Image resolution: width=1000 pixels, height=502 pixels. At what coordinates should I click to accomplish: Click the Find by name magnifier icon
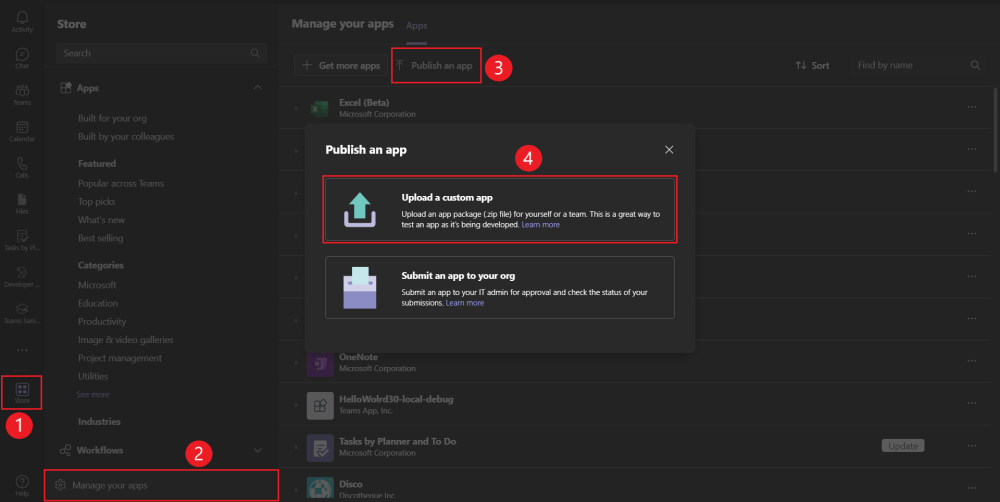click(975, 65)
